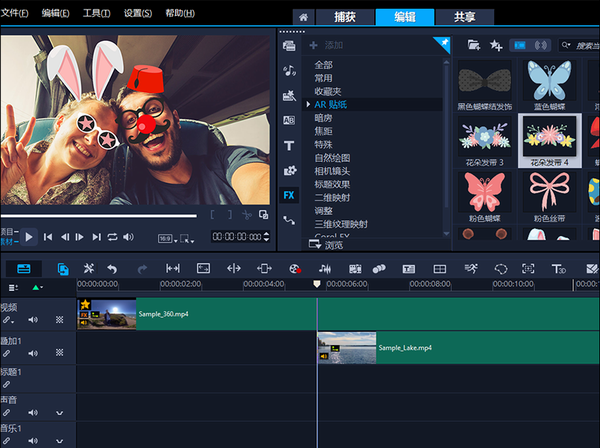Toggle repeat playback in preview controls
This screenshot has height=448, width=600.
tap(112, 237)
